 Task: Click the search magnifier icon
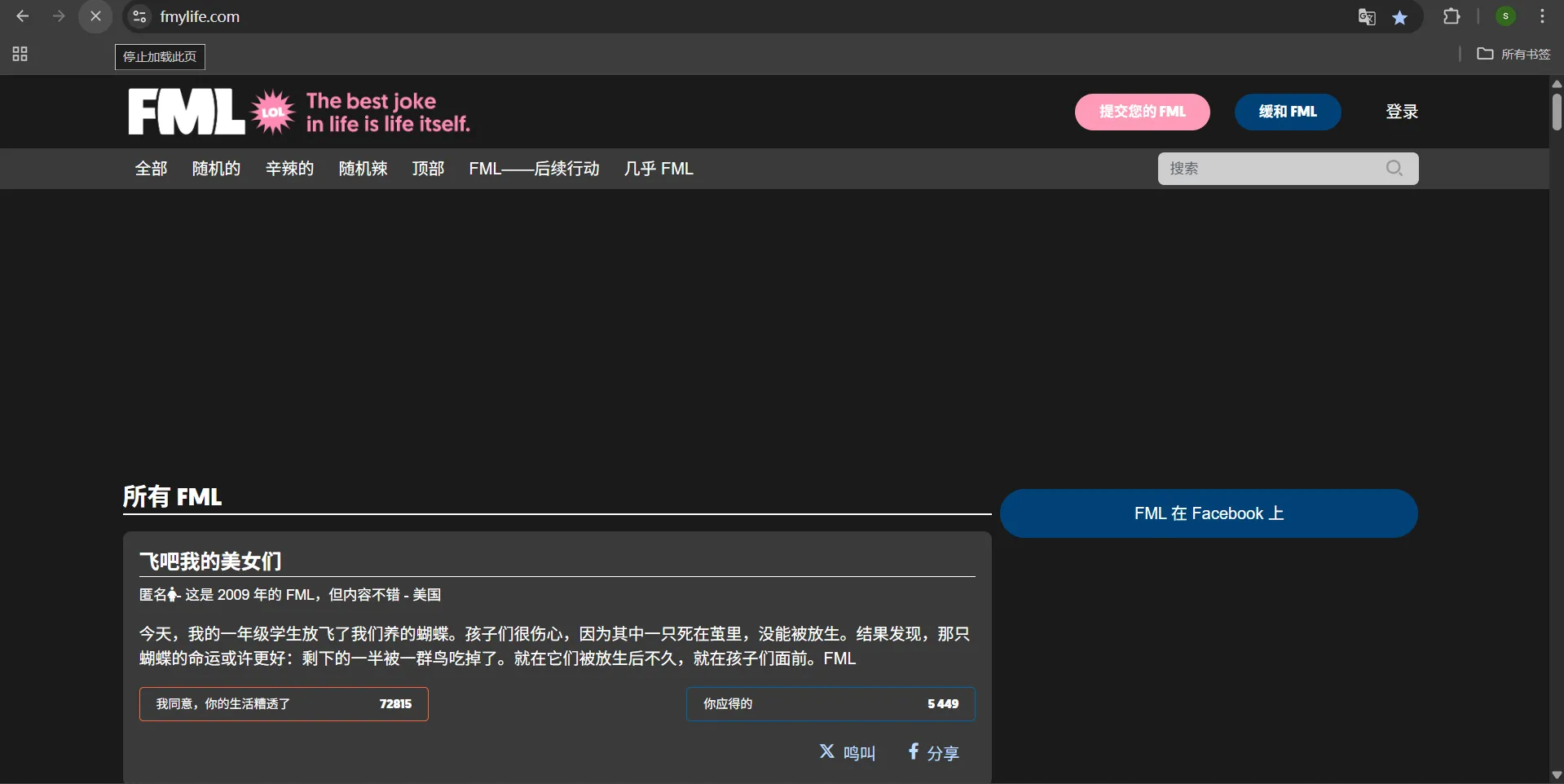[1394, 169]
